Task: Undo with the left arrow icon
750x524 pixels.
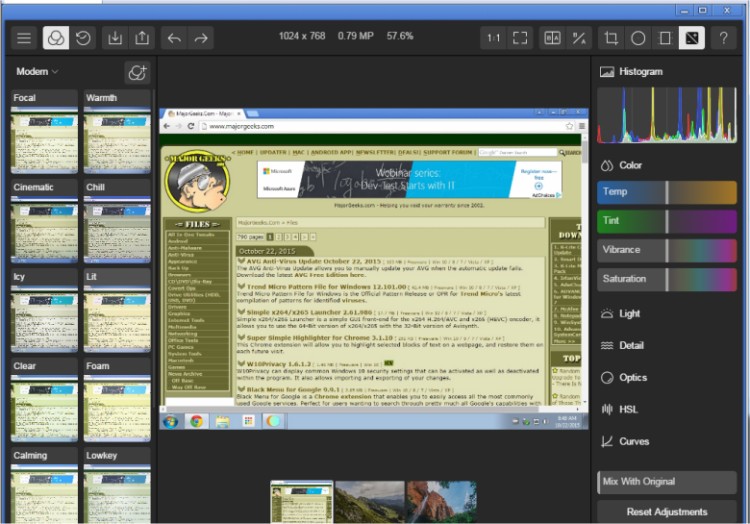Action: point(175,38)
